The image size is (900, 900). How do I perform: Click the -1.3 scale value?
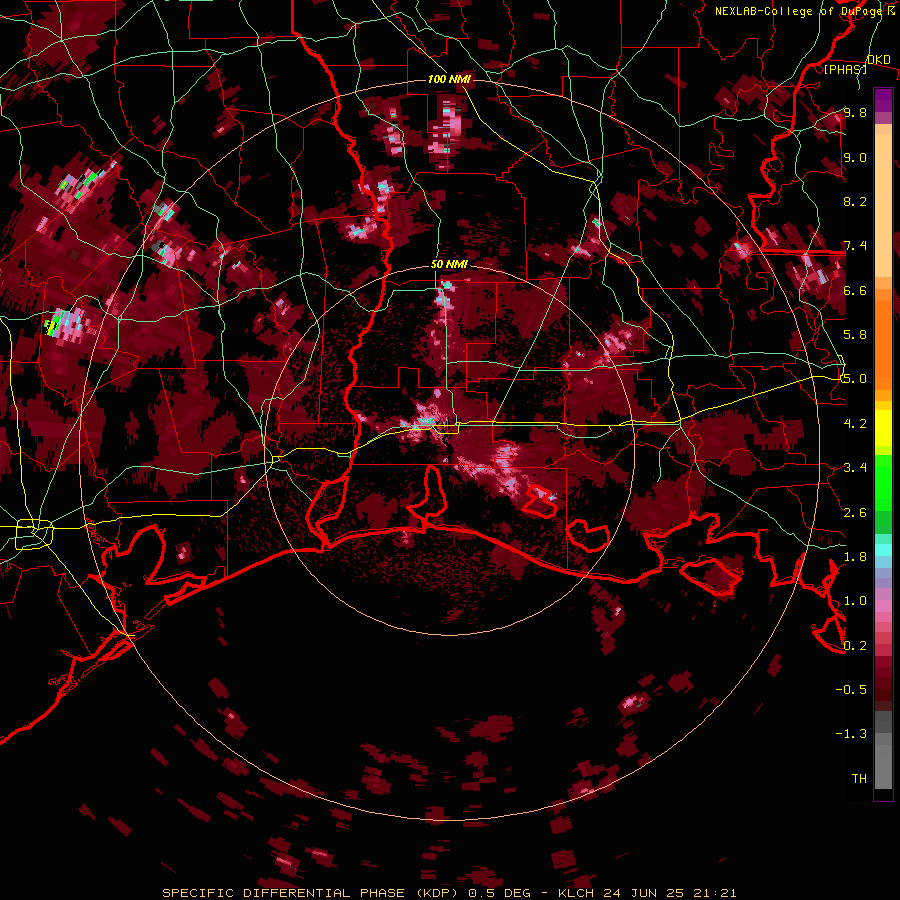[x=851, y=734]
